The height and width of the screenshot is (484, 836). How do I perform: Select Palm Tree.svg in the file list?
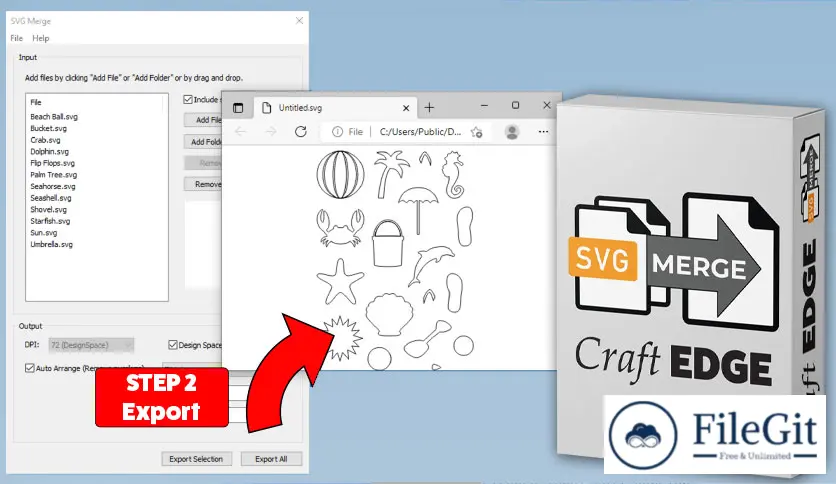tap(53, 175)
